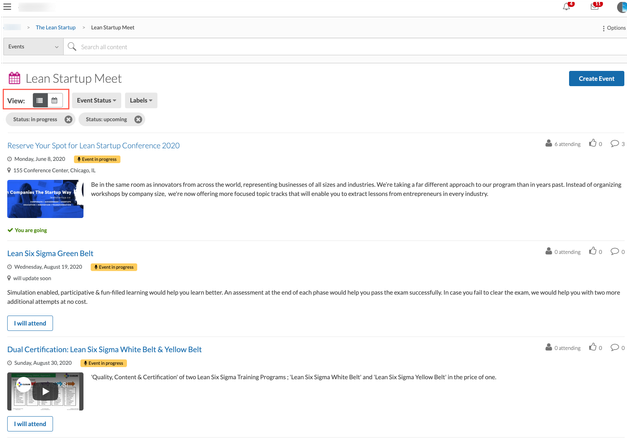Like the Lean Six Sigma Green Belt event
This screenshot has width=627, height=441.
(x=595, y=251)
